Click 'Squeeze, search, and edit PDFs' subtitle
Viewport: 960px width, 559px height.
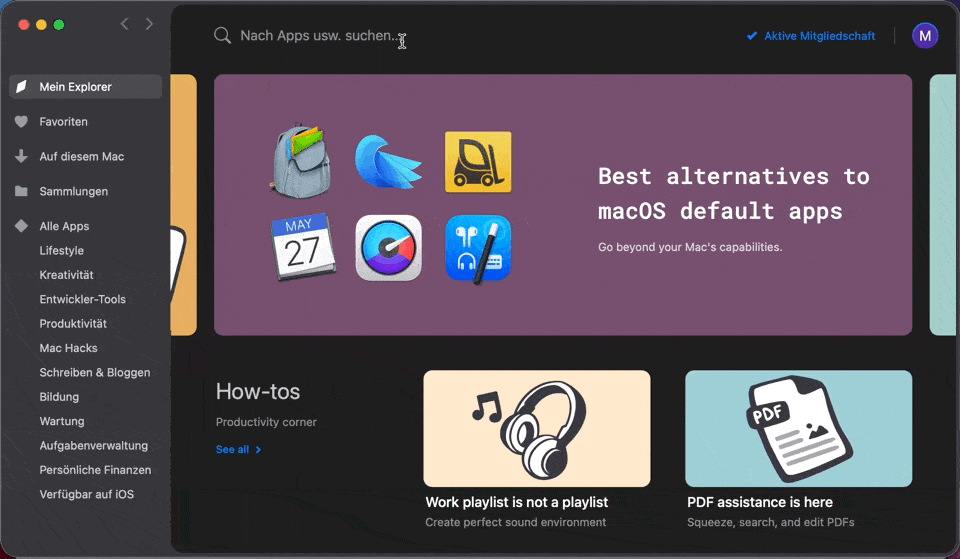coord(771,522)
